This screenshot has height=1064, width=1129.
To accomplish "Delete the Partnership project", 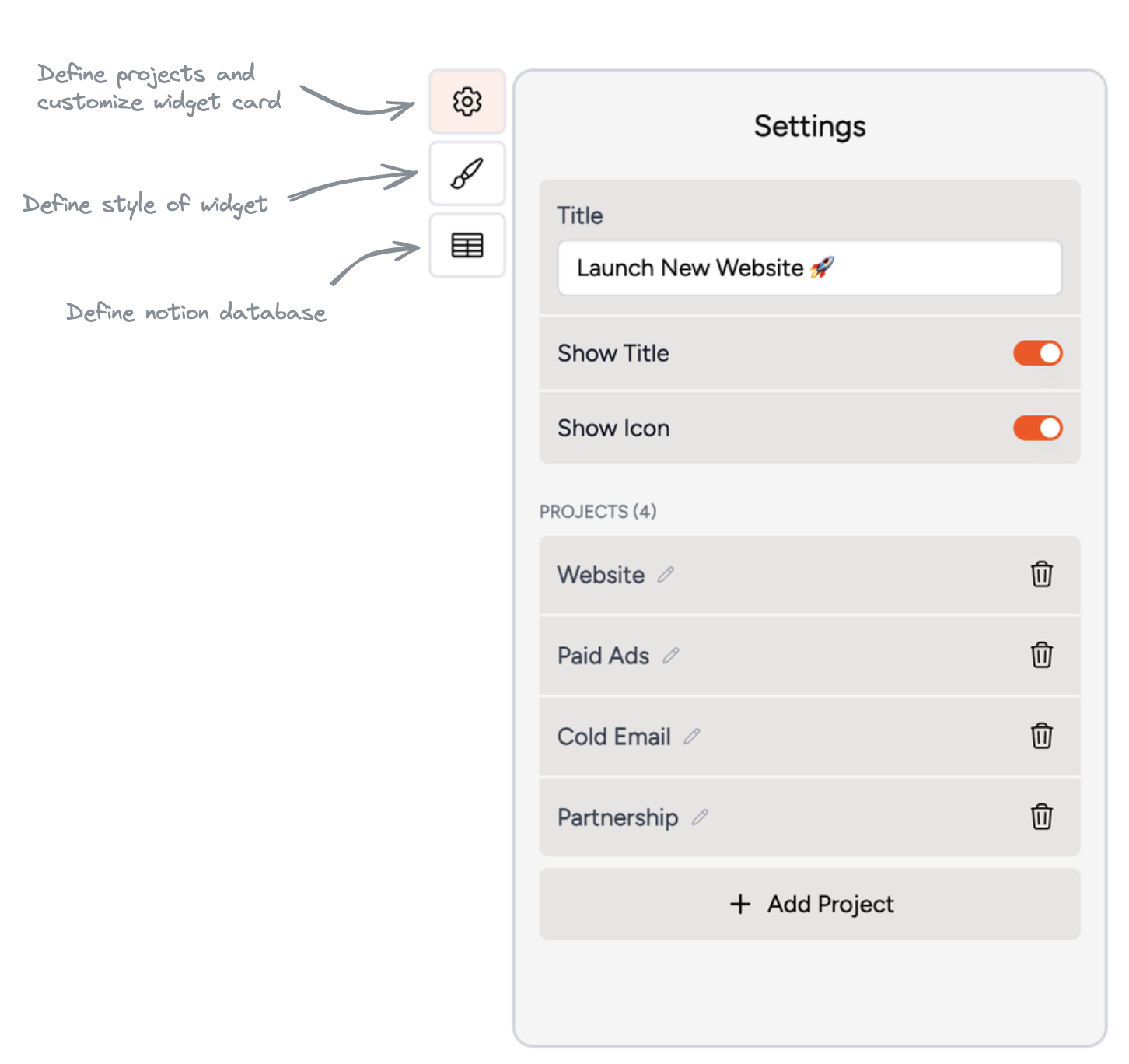I will pos(1041,817).
